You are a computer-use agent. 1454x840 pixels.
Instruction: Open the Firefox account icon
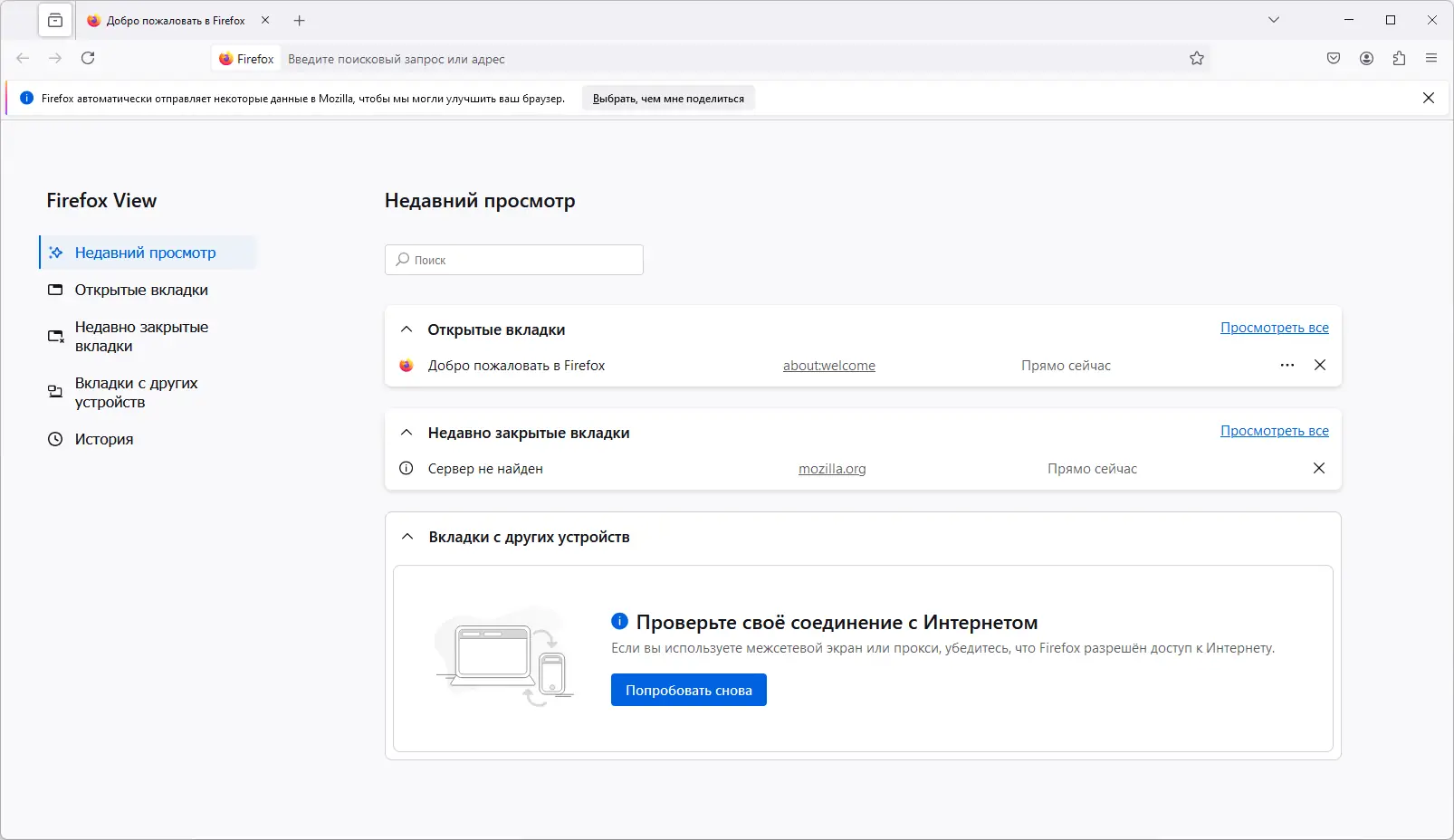pos(1365,58)
